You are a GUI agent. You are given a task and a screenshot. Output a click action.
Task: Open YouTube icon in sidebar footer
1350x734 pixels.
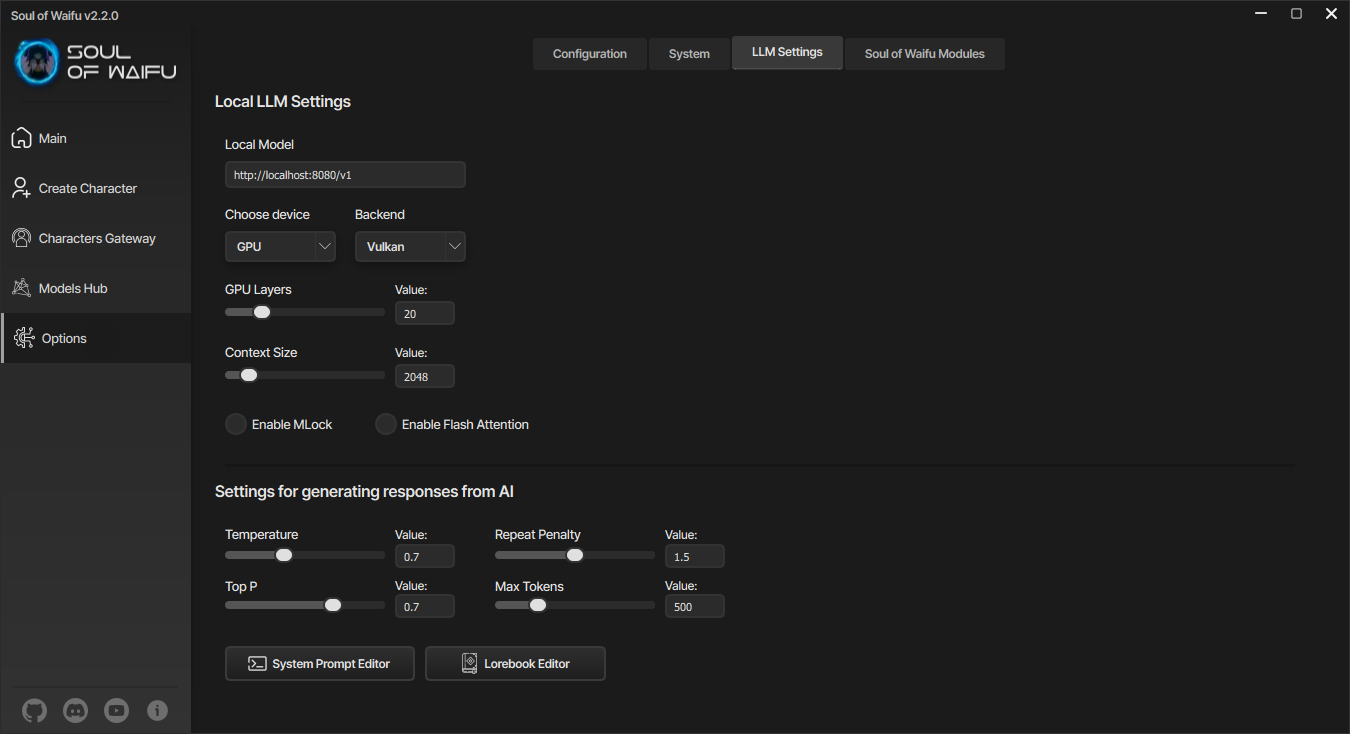[116, 711]
